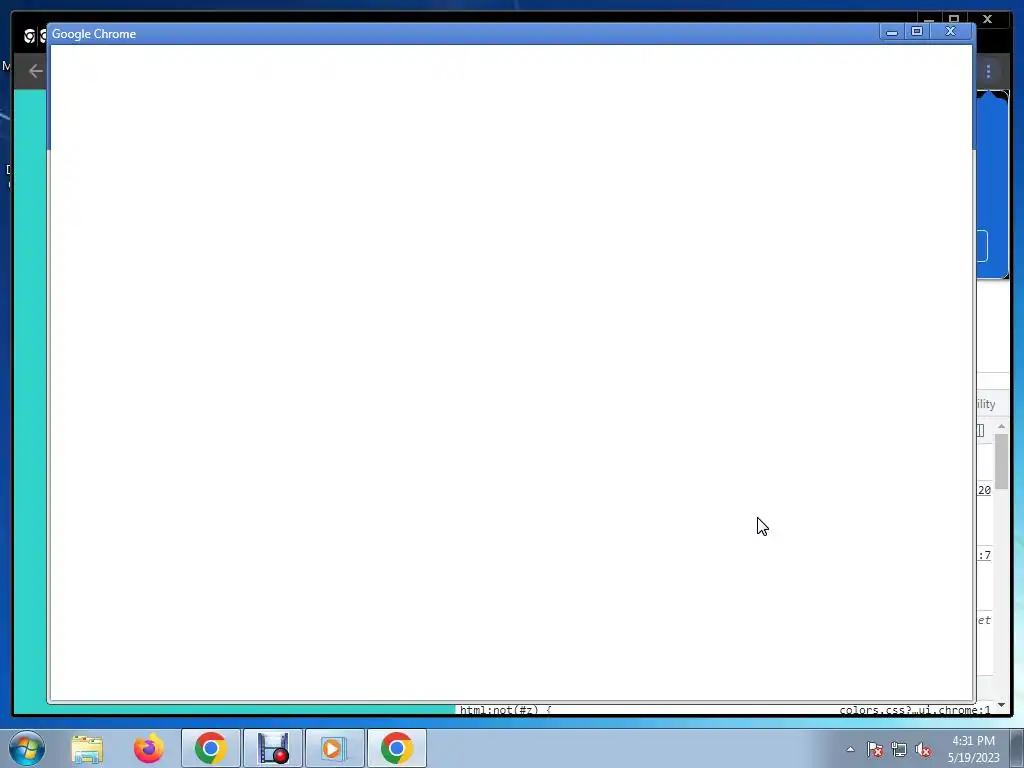Open the Action Center flag icon

[875, 750]
